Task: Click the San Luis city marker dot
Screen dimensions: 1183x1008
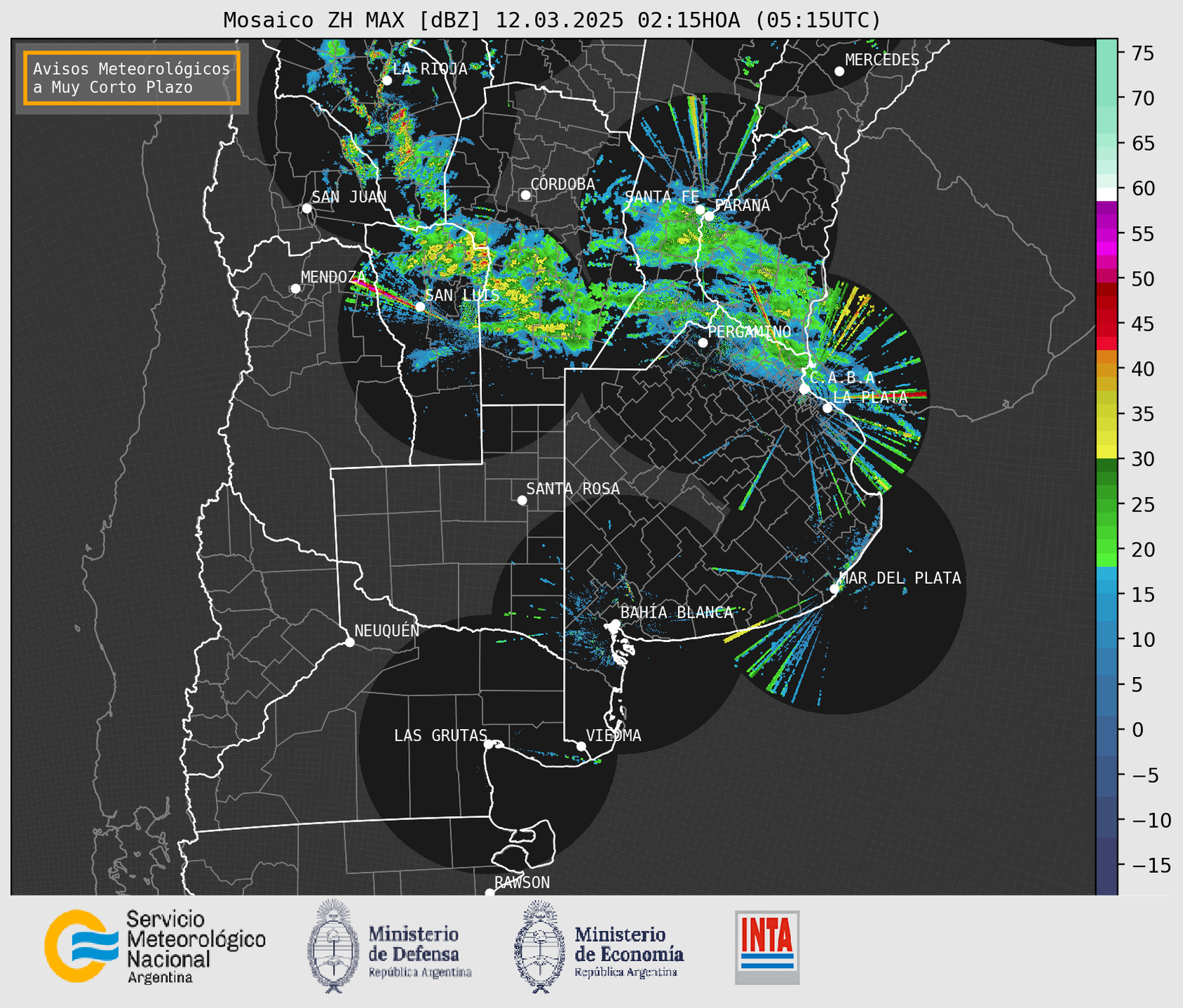Action: (420, 307)
